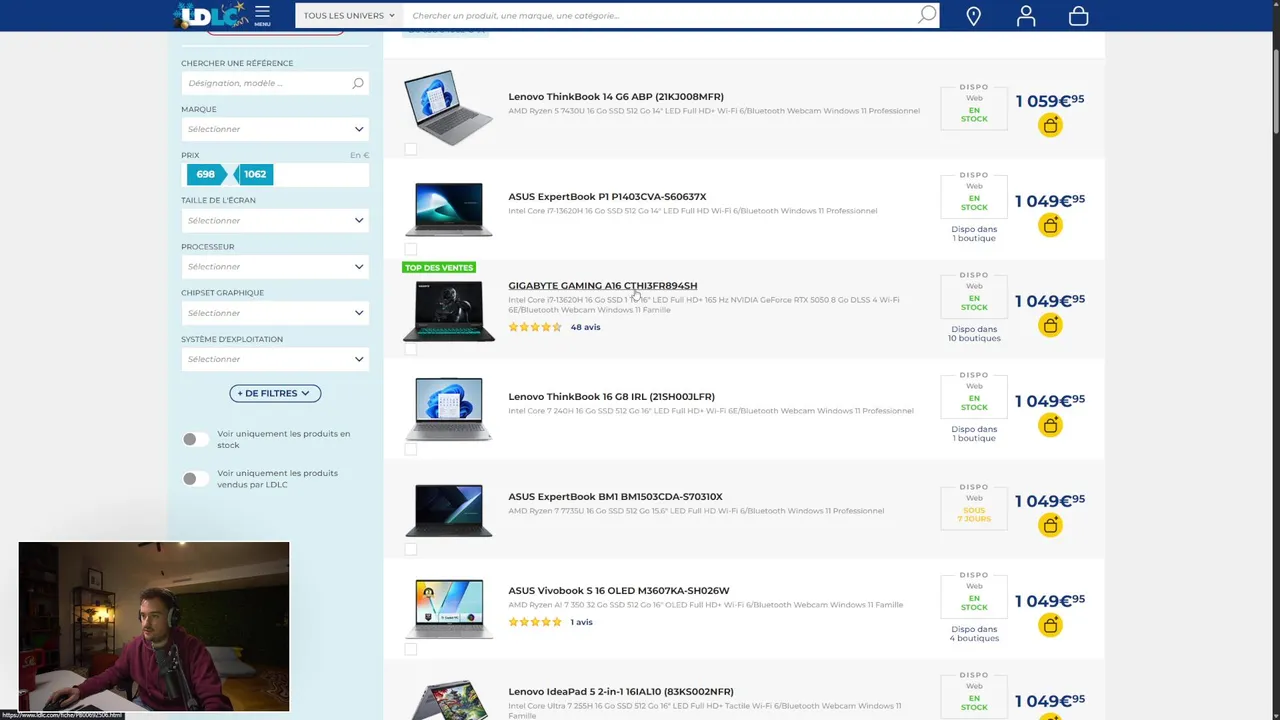Open ASUS ExpertBook P1 P1403CVA product link

coord(607,197)
